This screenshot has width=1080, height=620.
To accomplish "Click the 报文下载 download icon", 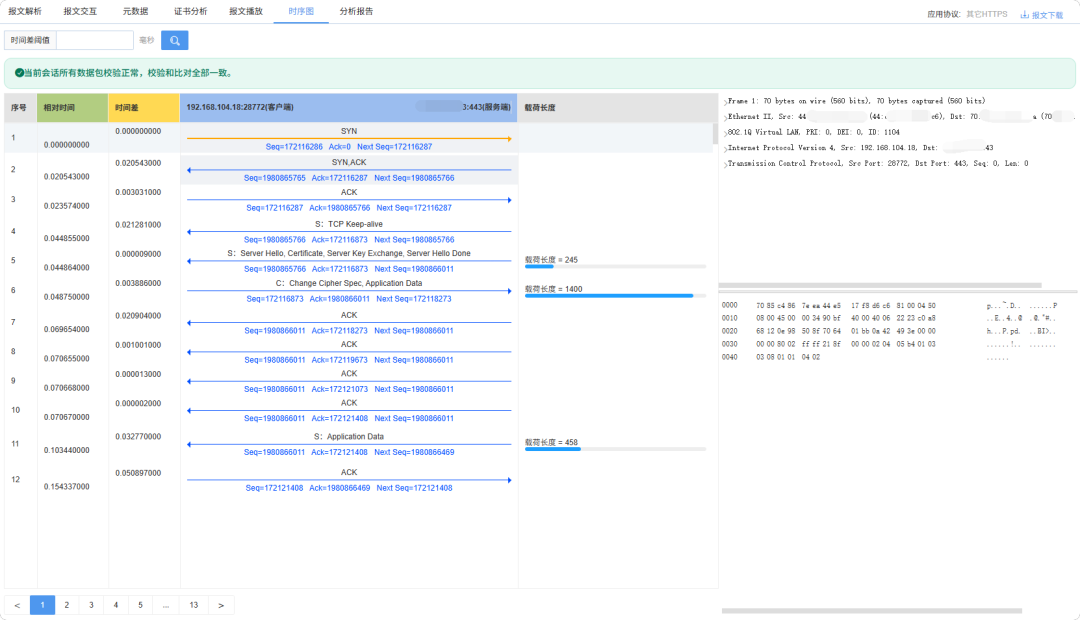I will (x=1024, y=14).
